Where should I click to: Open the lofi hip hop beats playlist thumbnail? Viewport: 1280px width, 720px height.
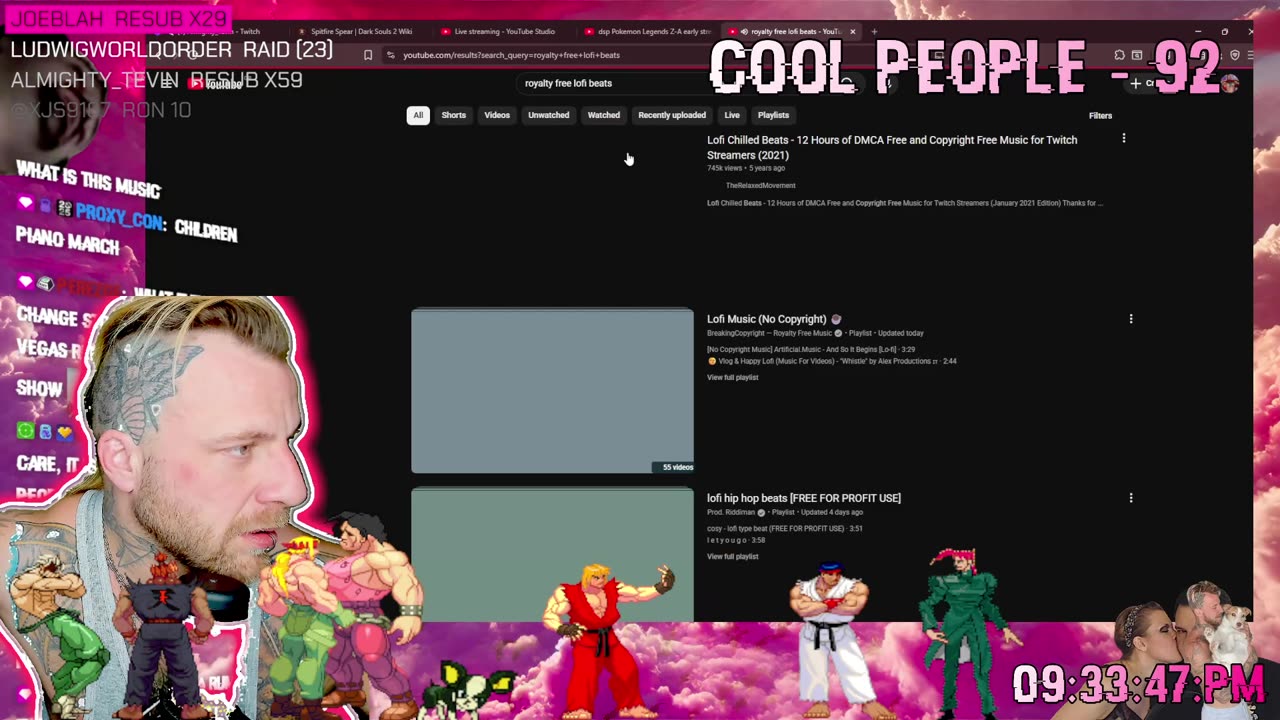pos(552,555)
